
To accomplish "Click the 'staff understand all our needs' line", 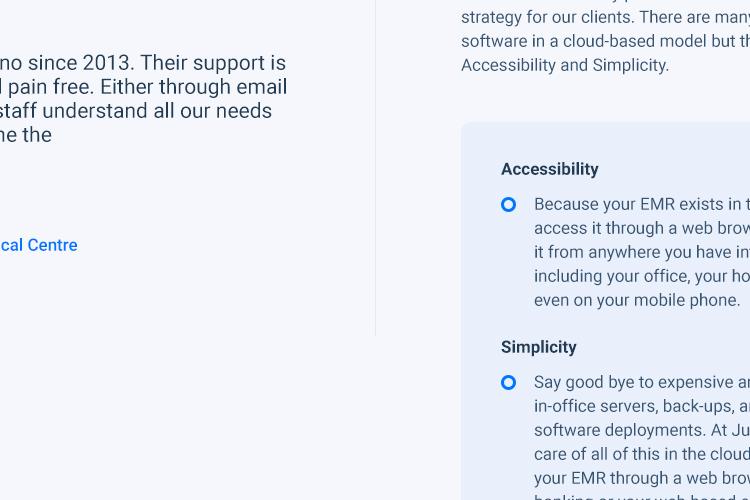I will coord(136,111).
